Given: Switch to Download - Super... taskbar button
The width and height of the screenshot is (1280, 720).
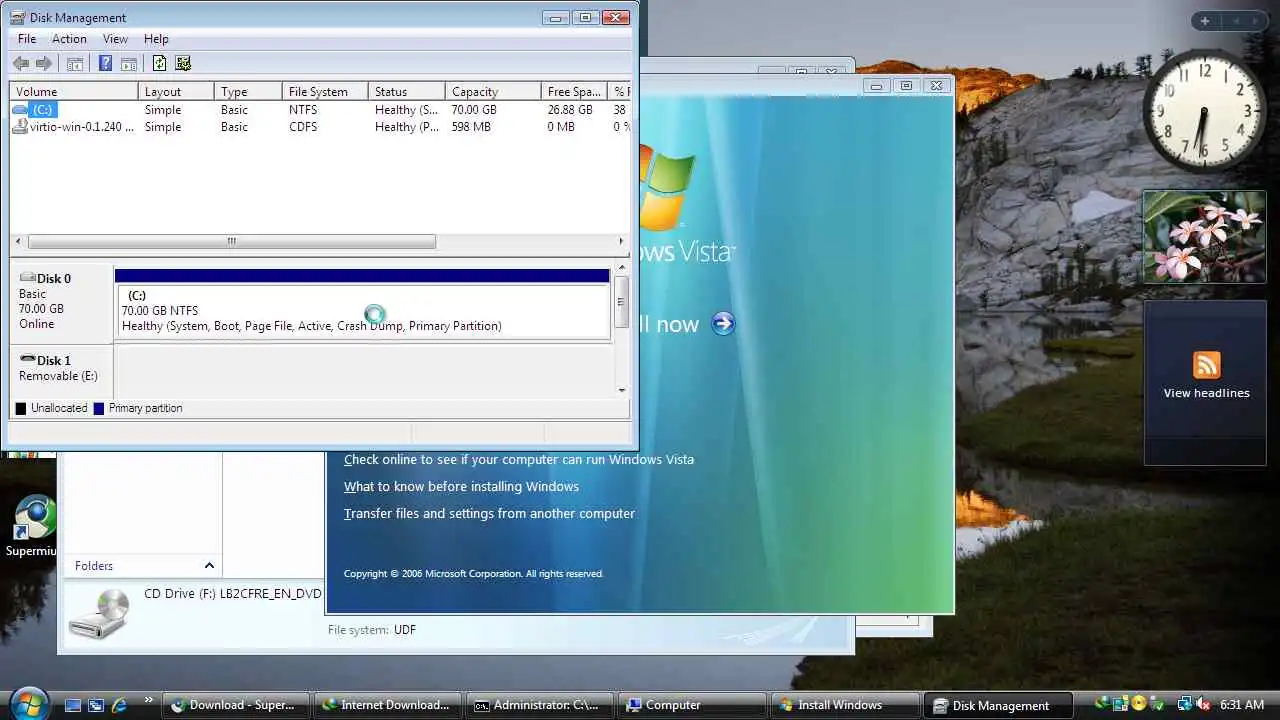Looking at the screenshot, I should 235,705.
